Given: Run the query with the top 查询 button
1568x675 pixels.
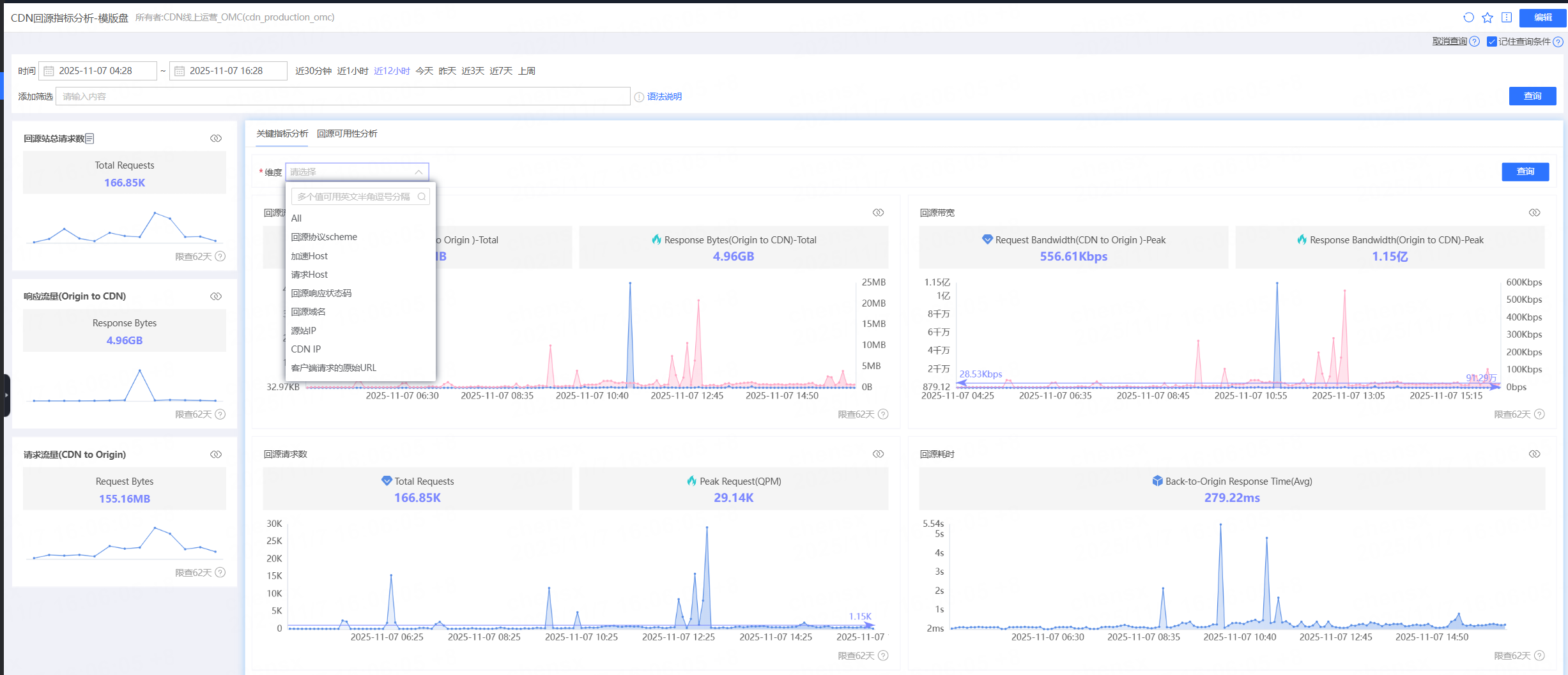Looking at the screenshot, I should click(x=1532, y=96).
